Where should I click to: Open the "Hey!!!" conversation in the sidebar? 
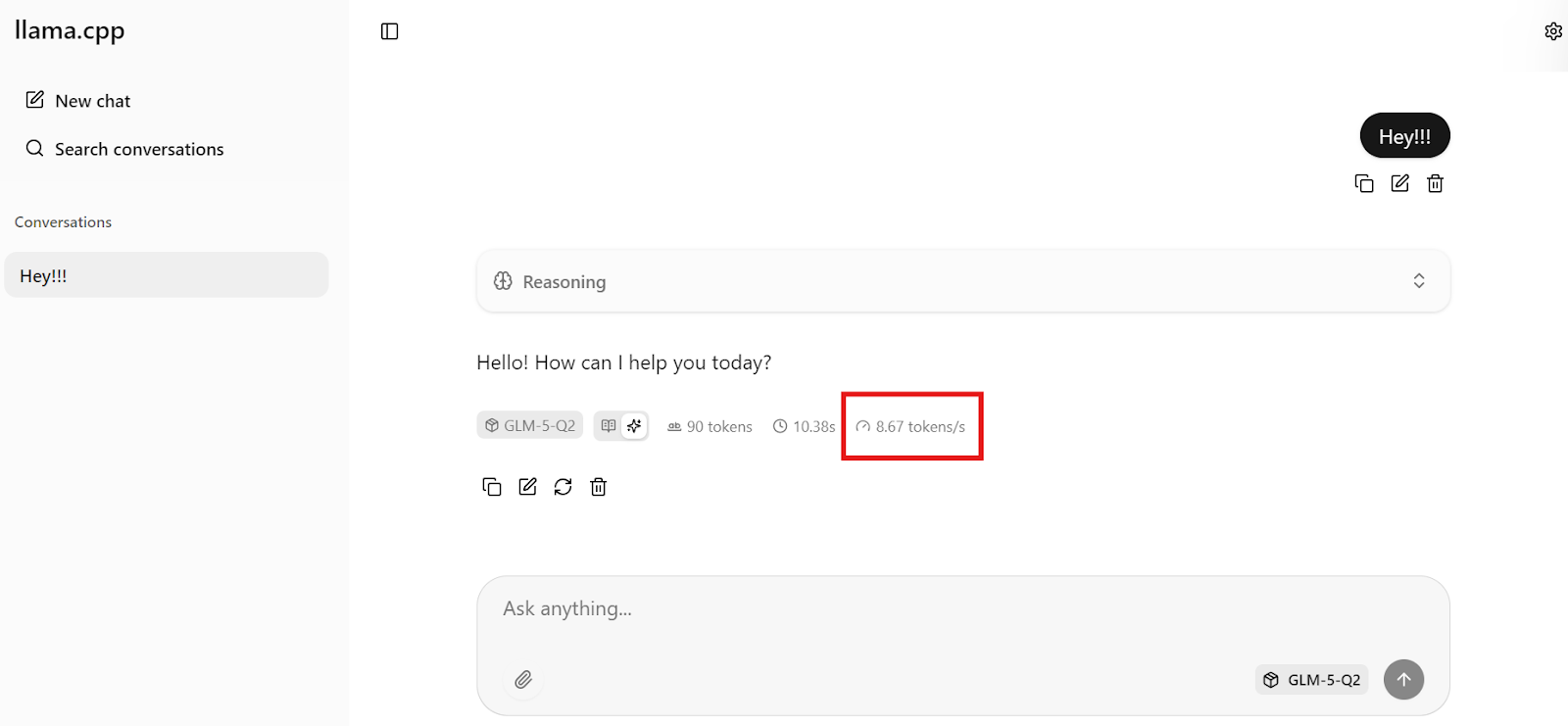[167, 275]
